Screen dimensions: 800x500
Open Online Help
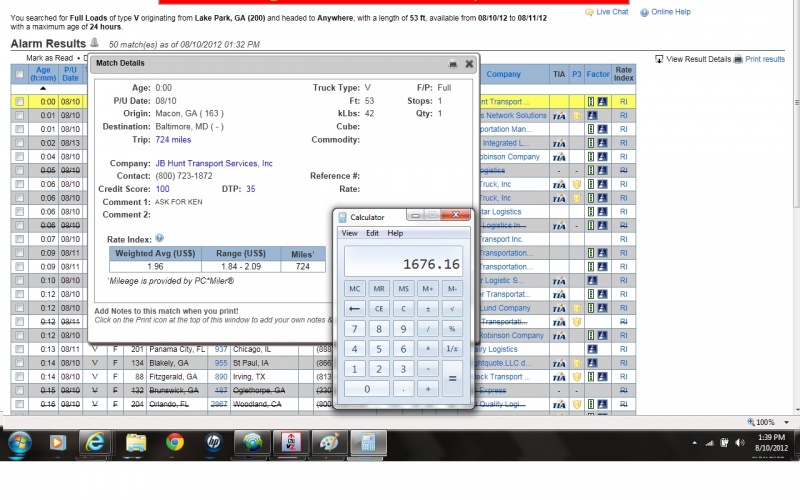click(665, 12)
